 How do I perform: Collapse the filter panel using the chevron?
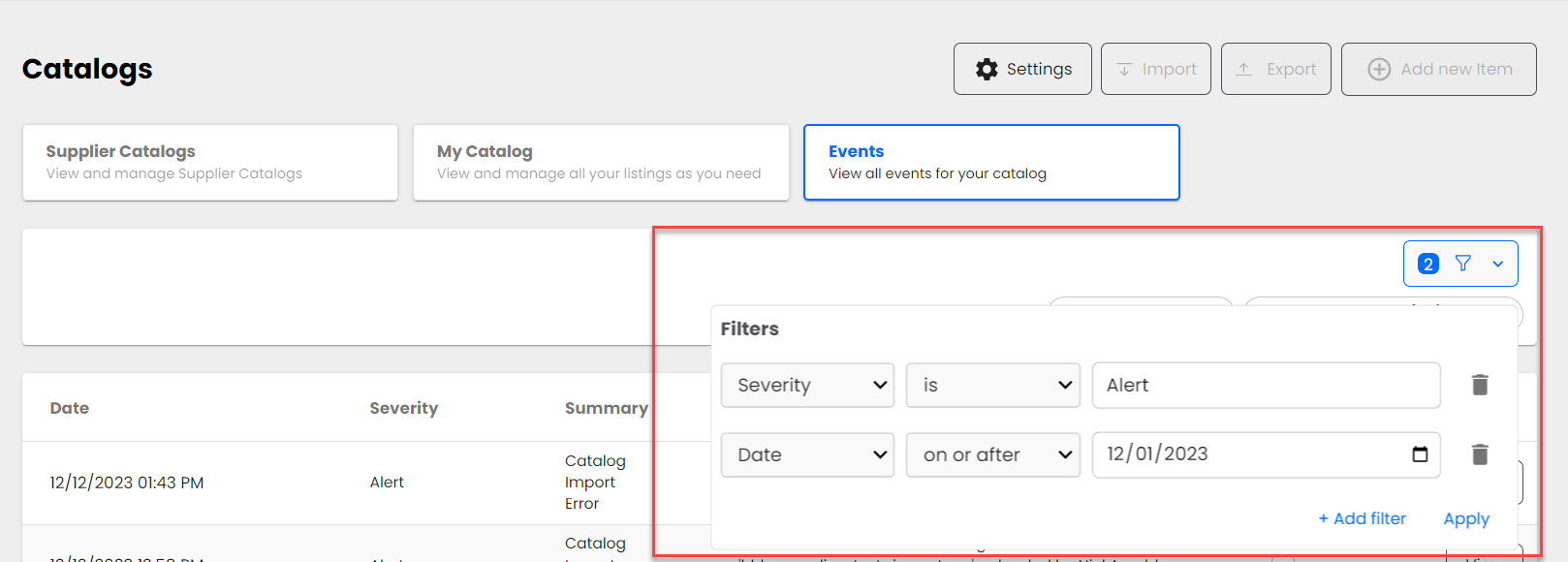click(x=1498, y=264)
